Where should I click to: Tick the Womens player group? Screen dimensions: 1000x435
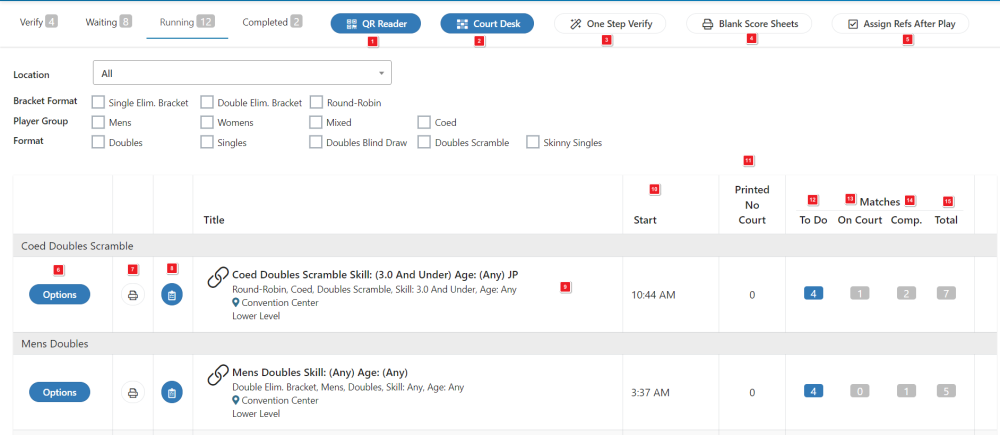point(207,122)
